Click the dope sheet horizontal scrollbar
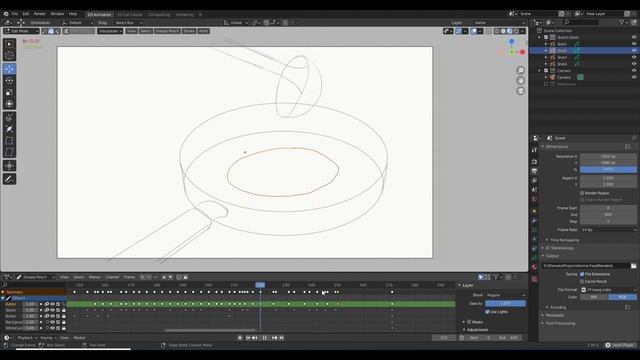The image size is (640, 360). [x=210, y=331]
